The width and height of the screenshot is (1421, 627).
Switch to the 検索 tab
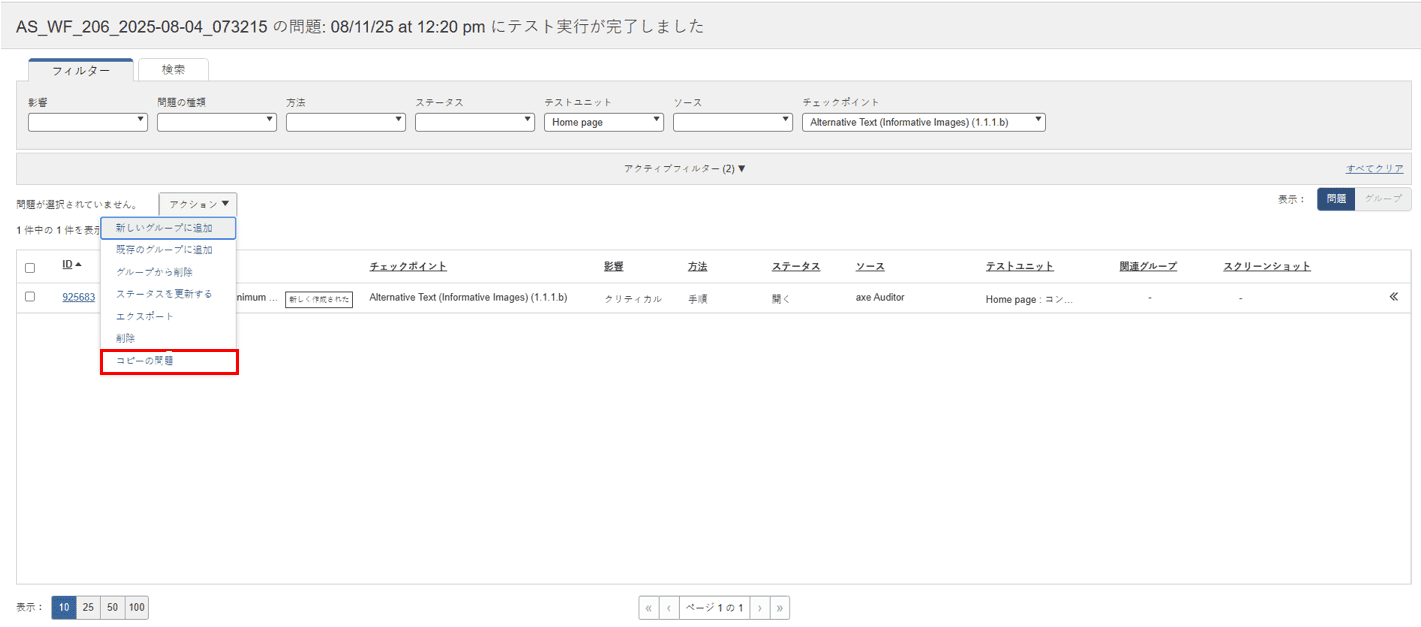tap(173, 70)
